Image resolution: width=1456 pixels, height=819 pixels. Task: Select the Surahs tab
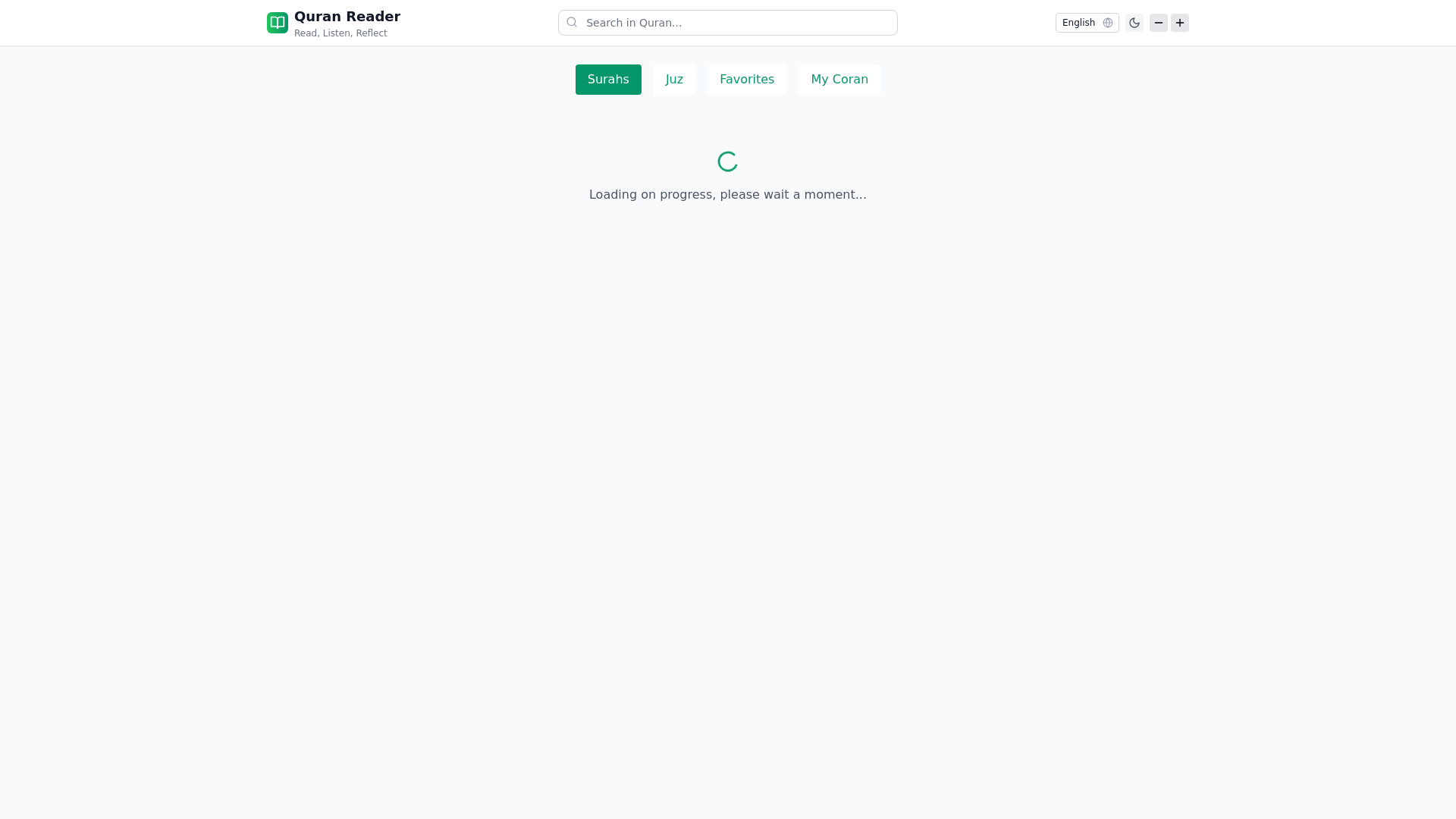[608, 80]
